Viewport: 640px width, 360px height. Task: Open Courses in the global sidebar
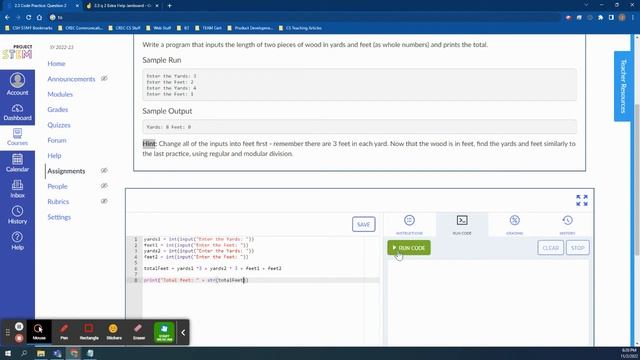(17, 137)
